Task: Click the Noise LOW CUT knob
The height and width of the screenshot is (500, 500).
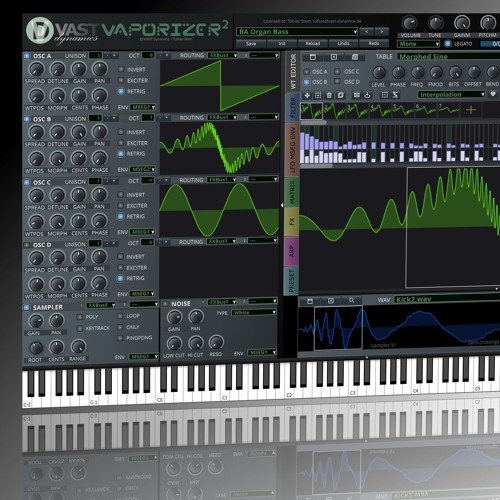Action: 174,343
